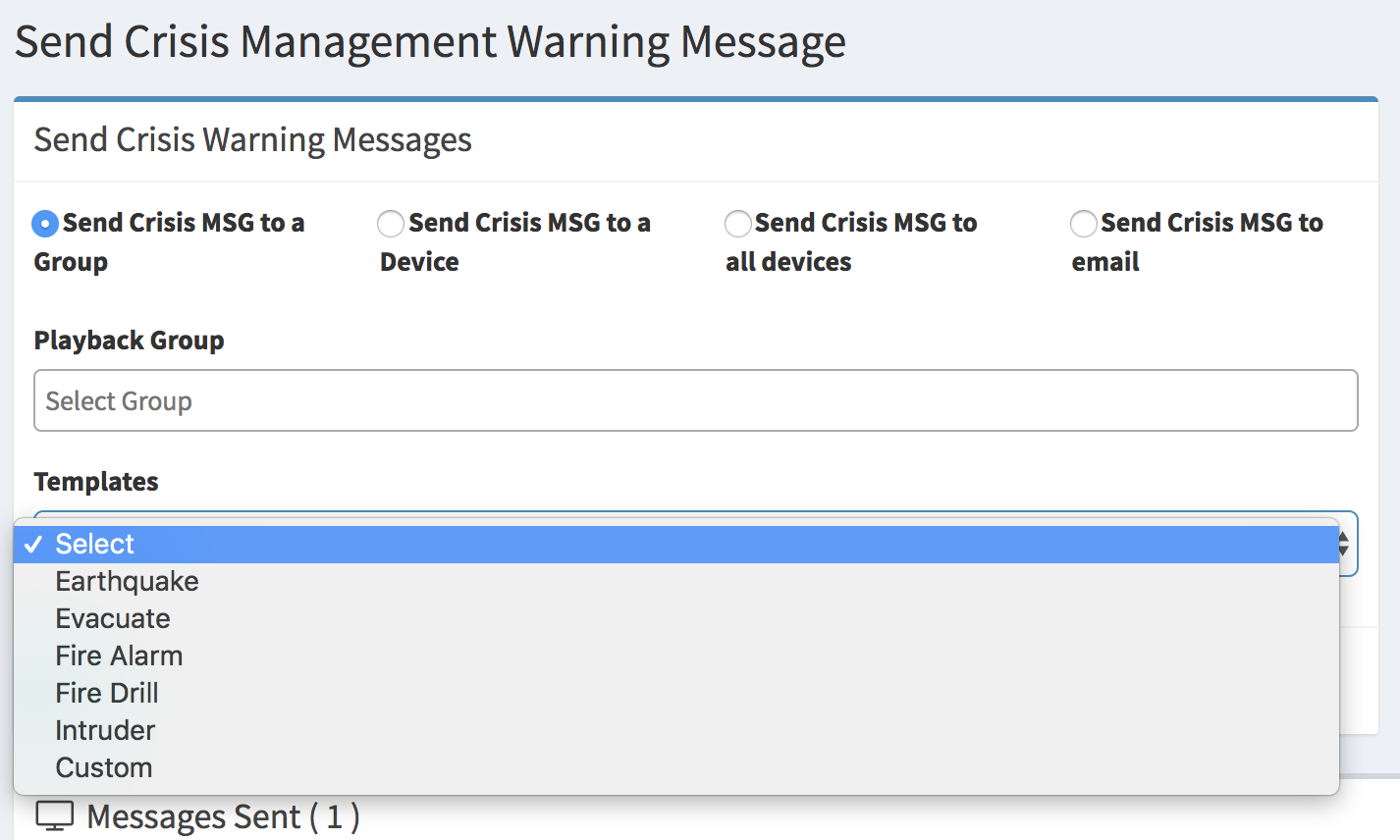Viewport: 1400px width, 840px height.
Task: Click the Templates label
Action: pos(96,482)
